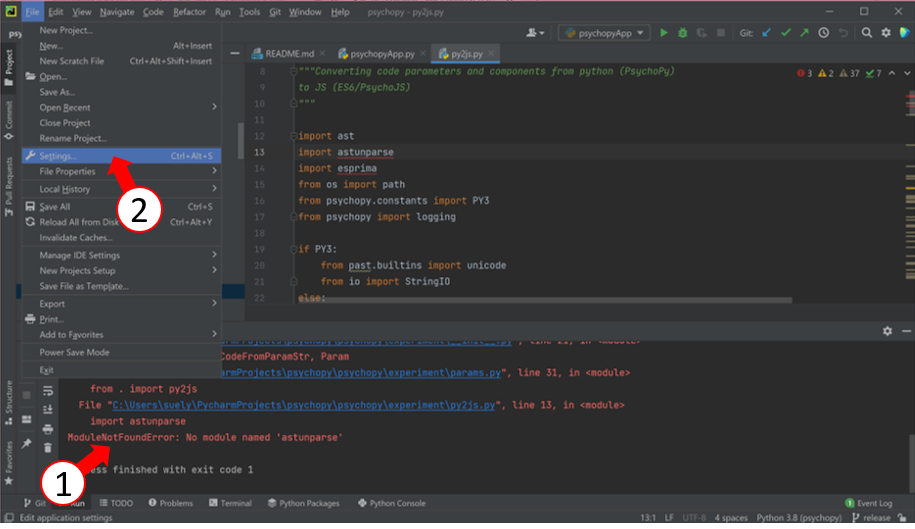Expand Open Recent submenu

coord(121,107)
